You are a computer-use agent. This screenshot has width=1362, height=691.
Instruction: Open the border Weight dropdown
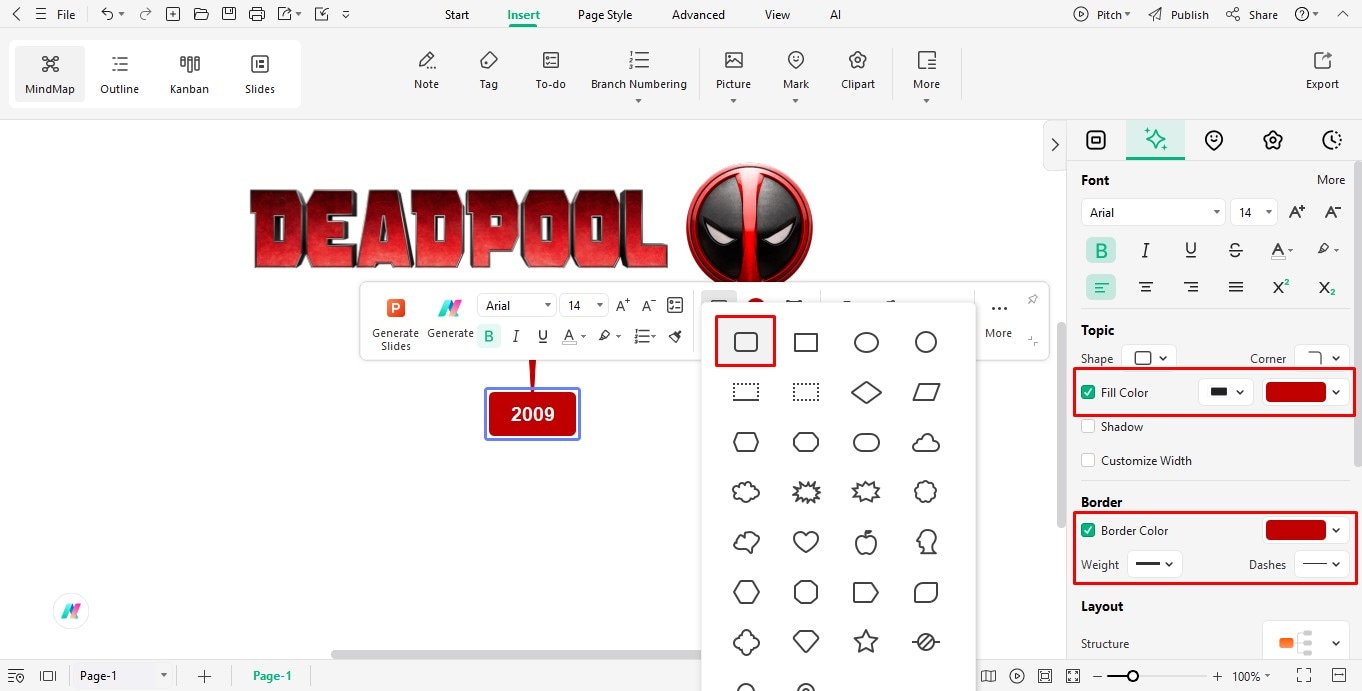[1155, 564]
